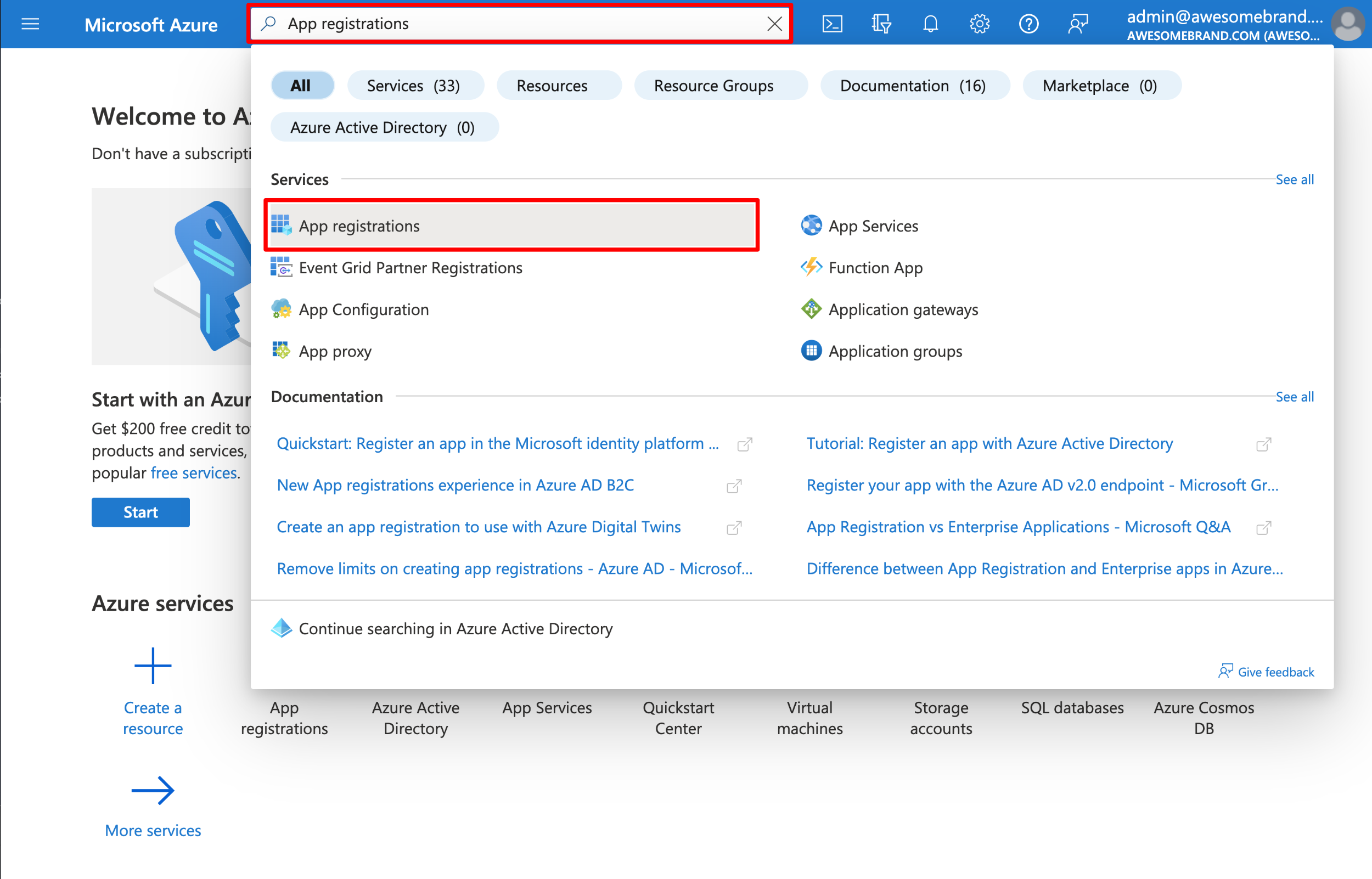Open portal settings gear
Image resolution: width=1372 pixels, height=879 pixels.
(980, 24)
